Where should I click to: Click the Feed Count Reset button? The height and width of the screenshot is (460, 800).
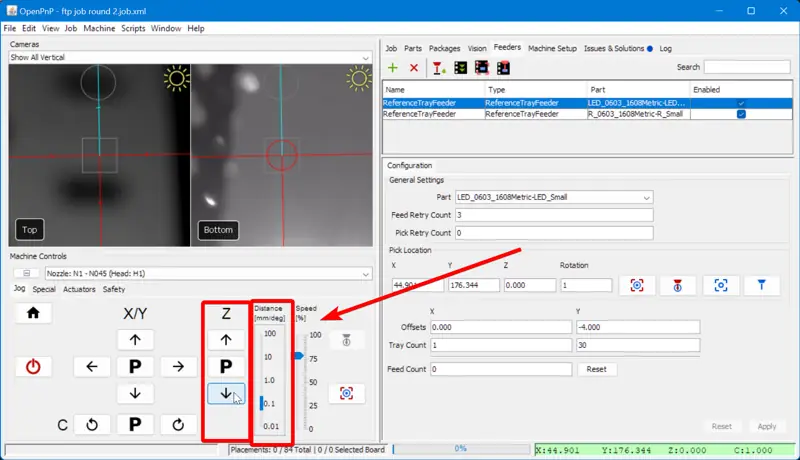click(596, 369)
